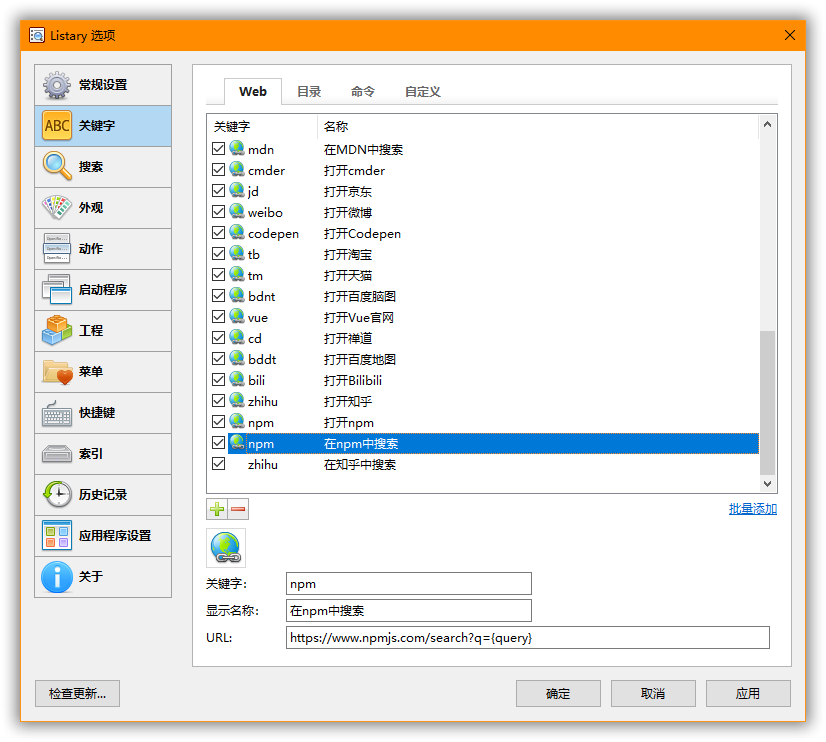Open the Search magnifier icon (搜索)
This screenshot has height=742, width=826.
pos(57,166)
